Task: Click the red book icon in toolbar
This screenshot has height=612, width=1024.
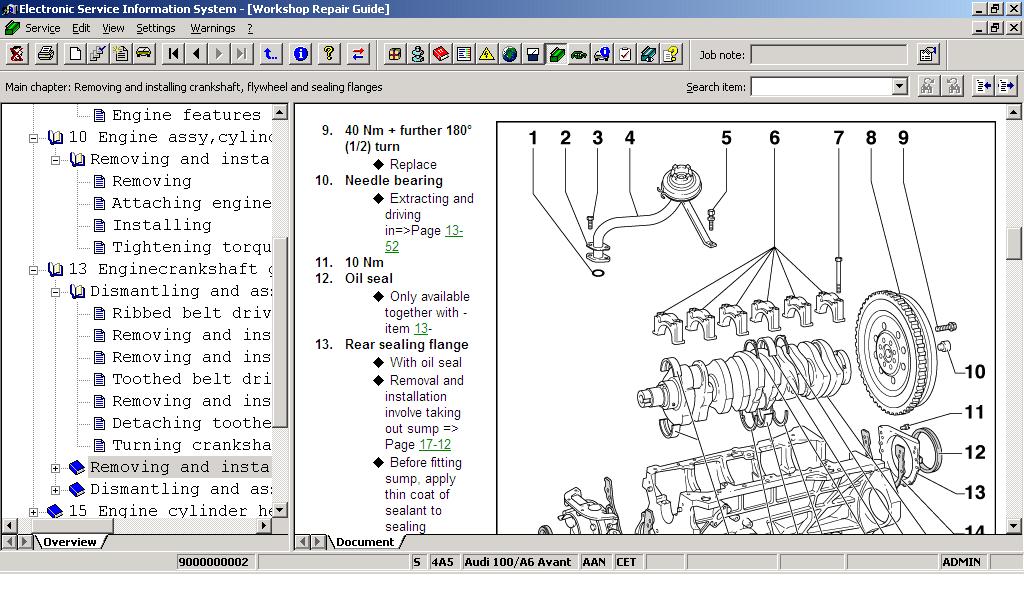Action: pyautogui.click(x=441, y=54)
